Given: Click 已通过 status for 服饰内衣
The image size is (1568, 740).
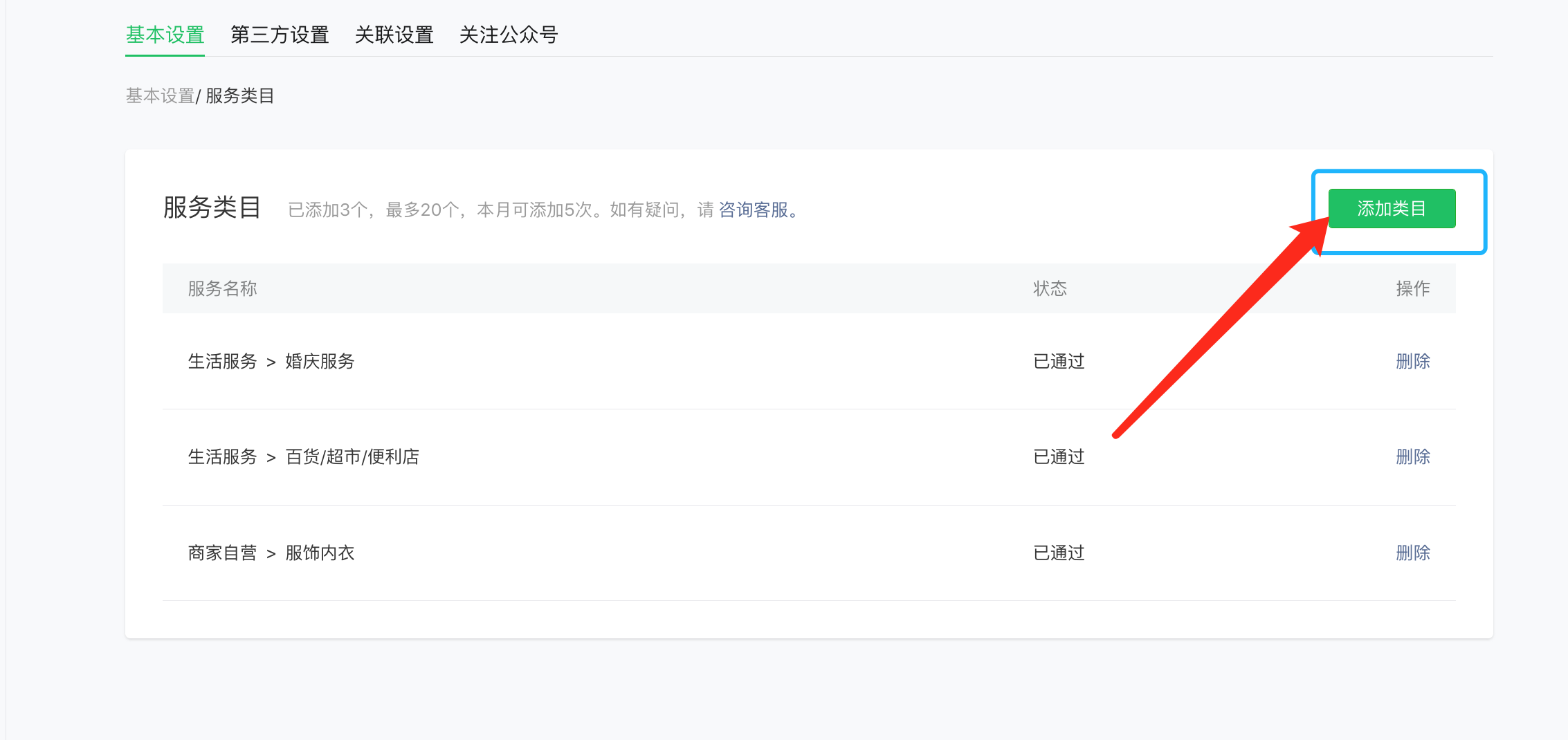Looking at the screenshot, I should (x=1059, y=553).
